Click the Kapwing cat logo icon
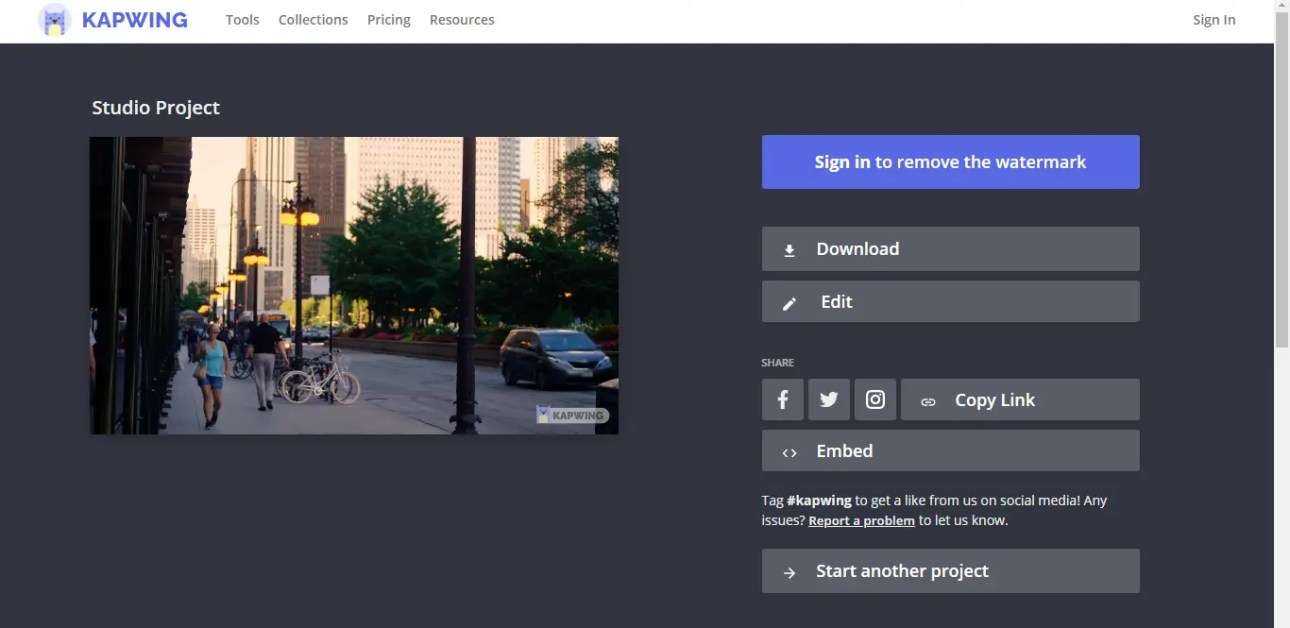The height and width of the screenshot is (628, 1290). click(54, 20)
